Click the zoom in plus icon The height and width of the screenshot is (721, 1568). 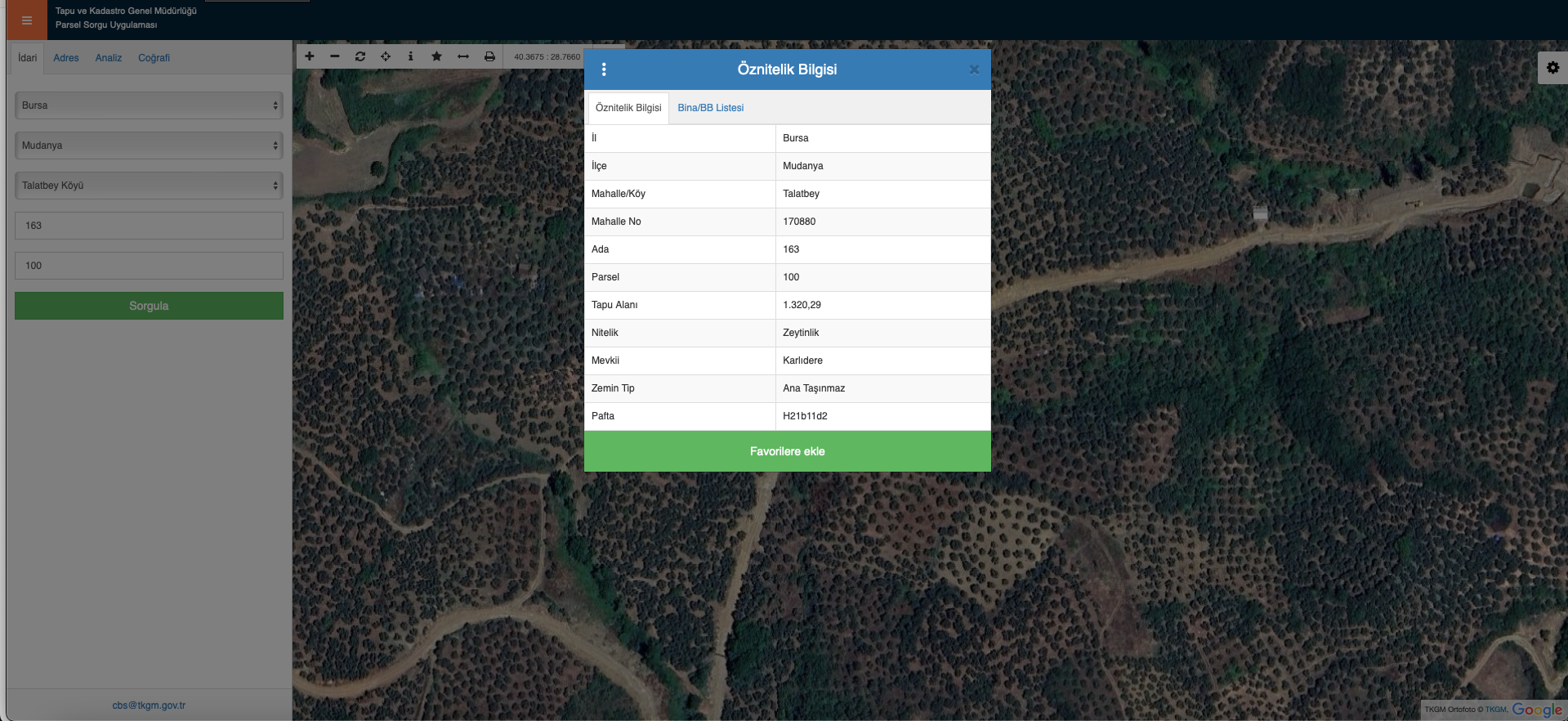[x=310, y=56]
